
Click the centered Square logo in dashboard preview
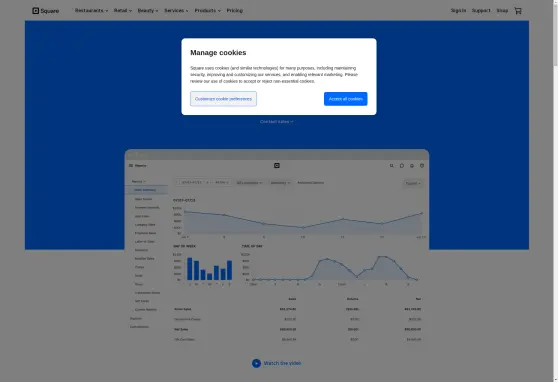pos(277,166)
